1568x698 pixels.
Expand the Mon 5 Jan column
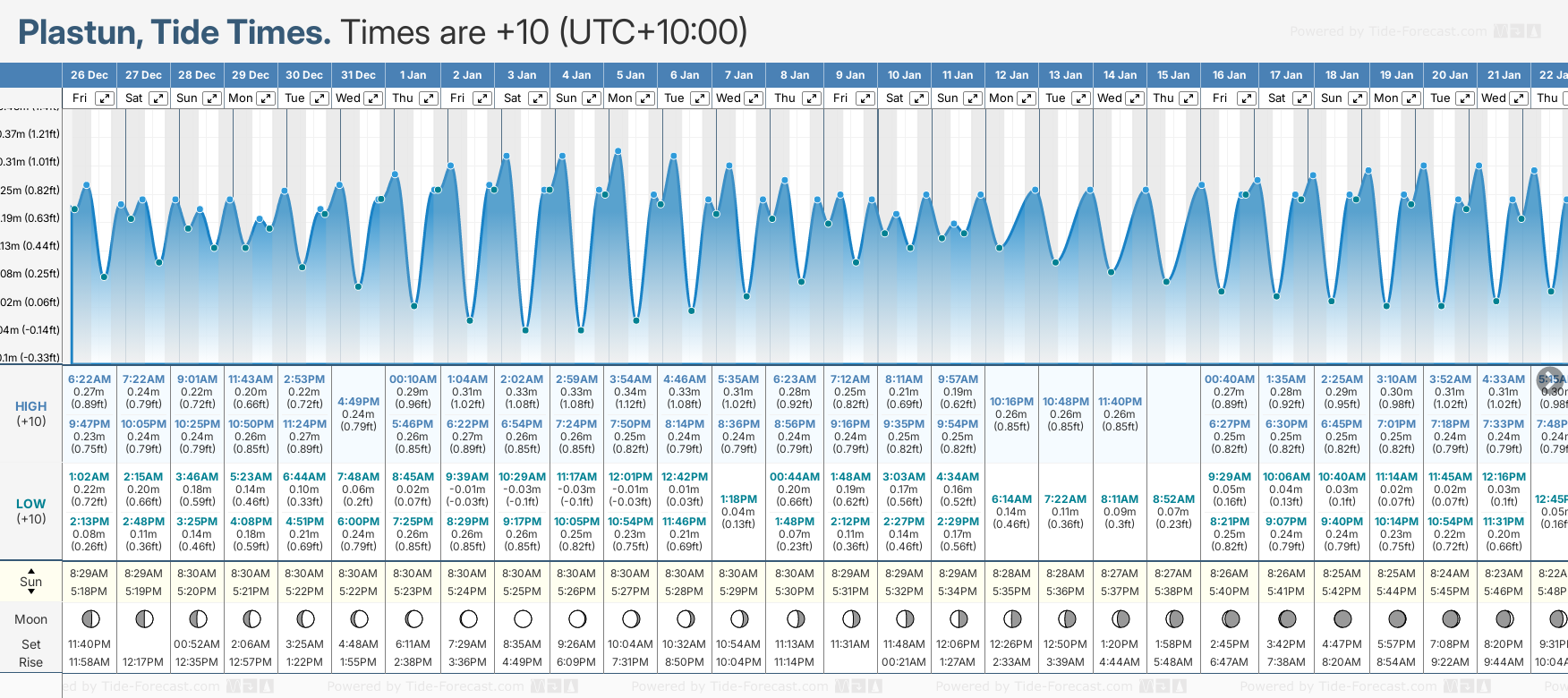tap(644, 98)
